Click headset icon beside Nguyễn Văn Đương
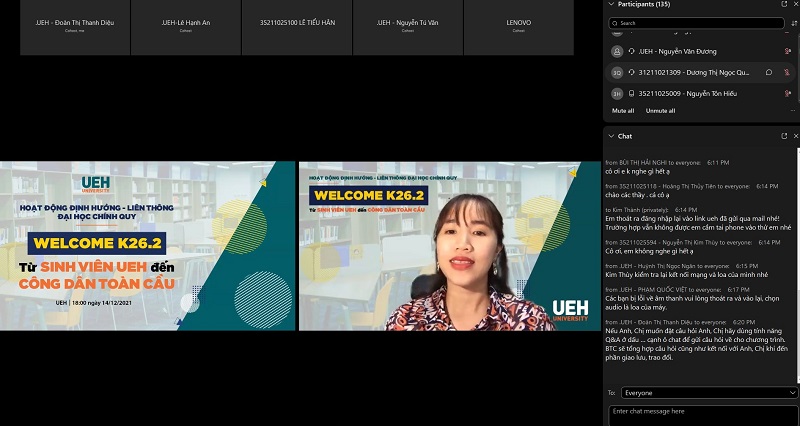 (x=632, y=52)
